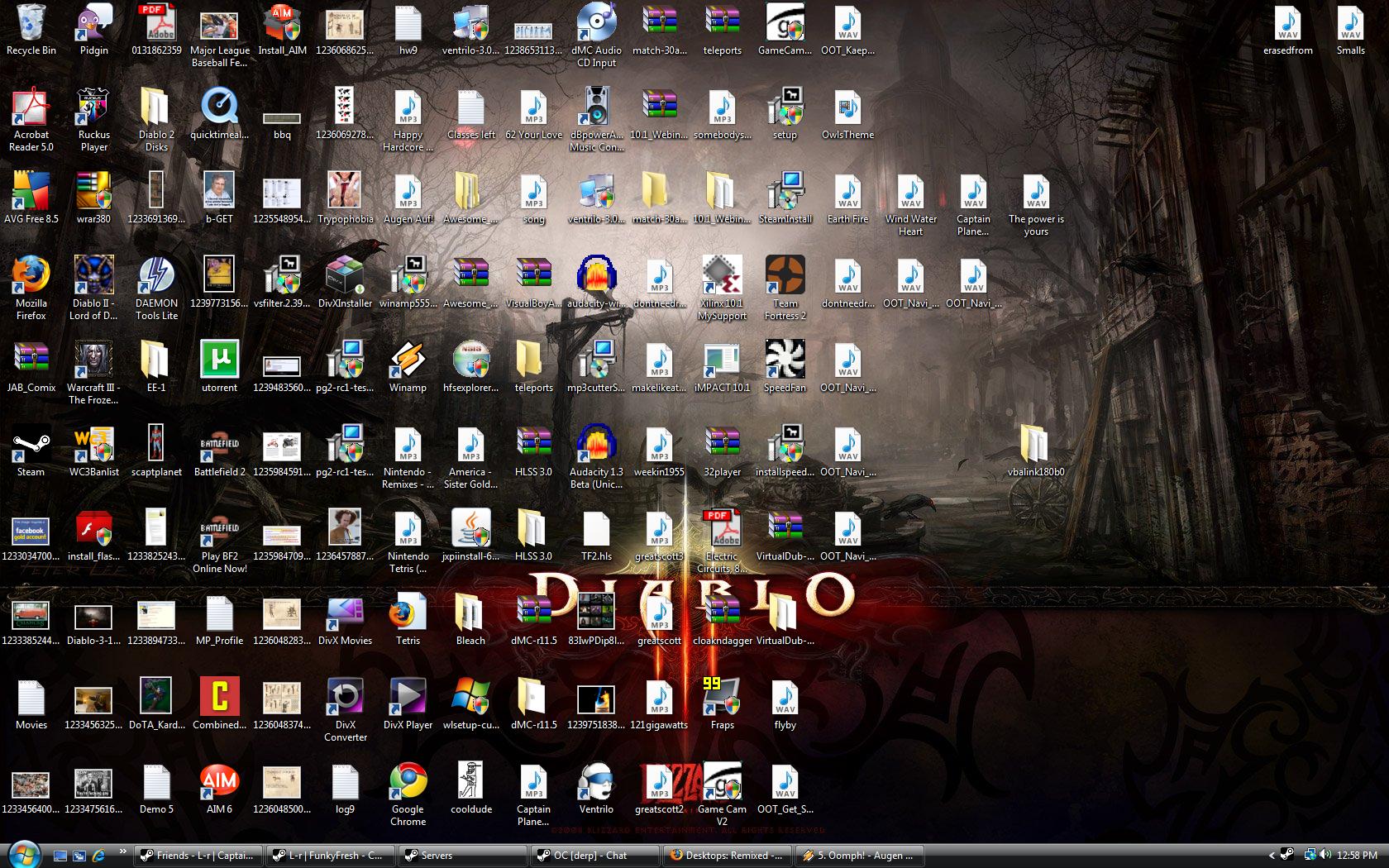Click the utorrent desktop icon
The image size is (1389, 868).
coord(219,360)
